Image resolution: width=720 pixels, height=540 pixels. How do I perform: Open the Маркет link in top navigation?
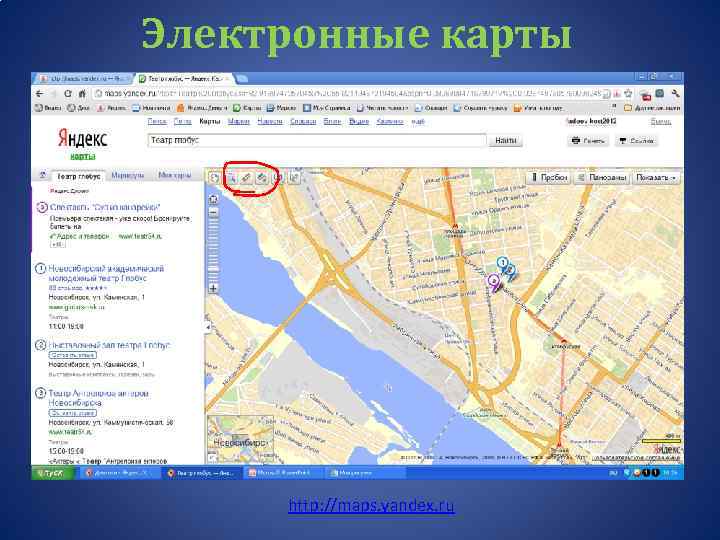(x=239, y=122)
